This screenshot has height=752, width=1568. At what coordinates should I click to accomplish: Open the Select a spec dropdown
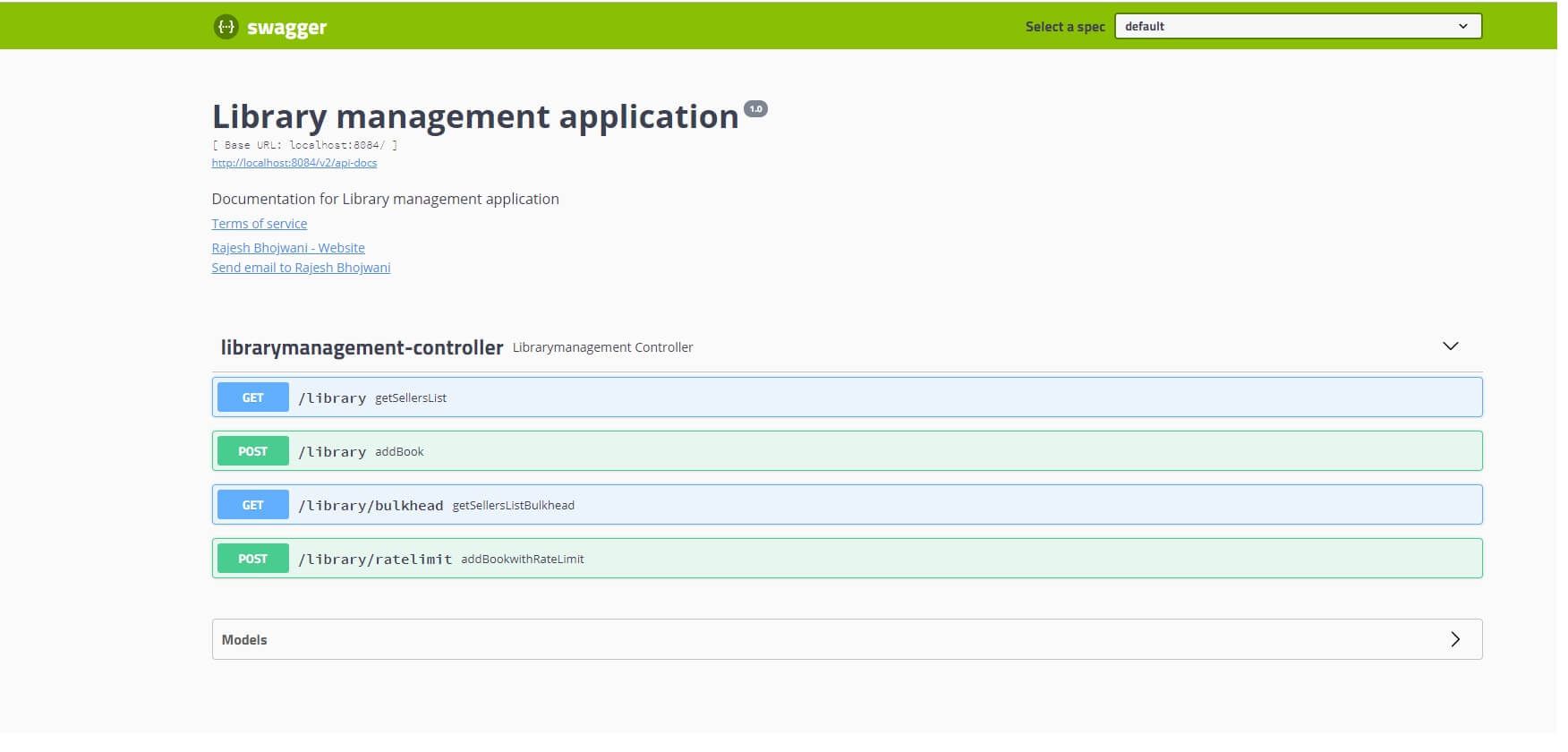(x=1298, y=26)
